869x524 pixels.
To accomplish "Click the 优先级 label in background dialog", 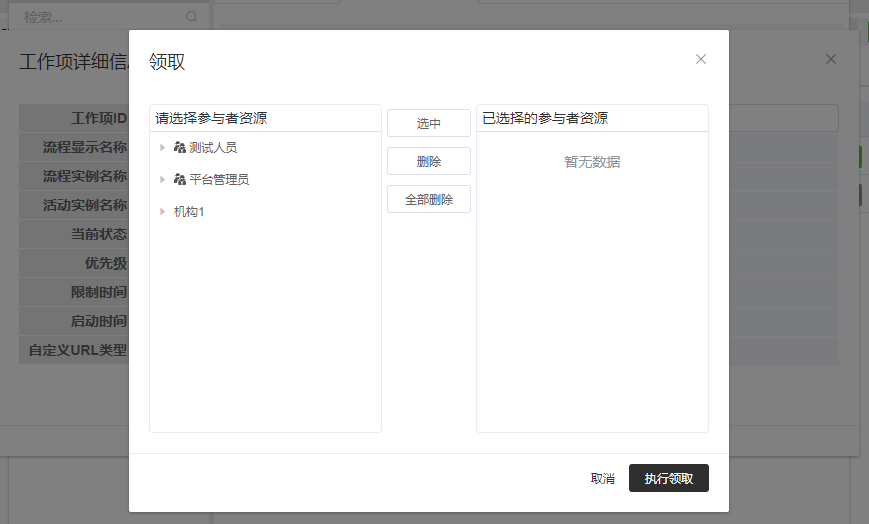I will point(106,263).
